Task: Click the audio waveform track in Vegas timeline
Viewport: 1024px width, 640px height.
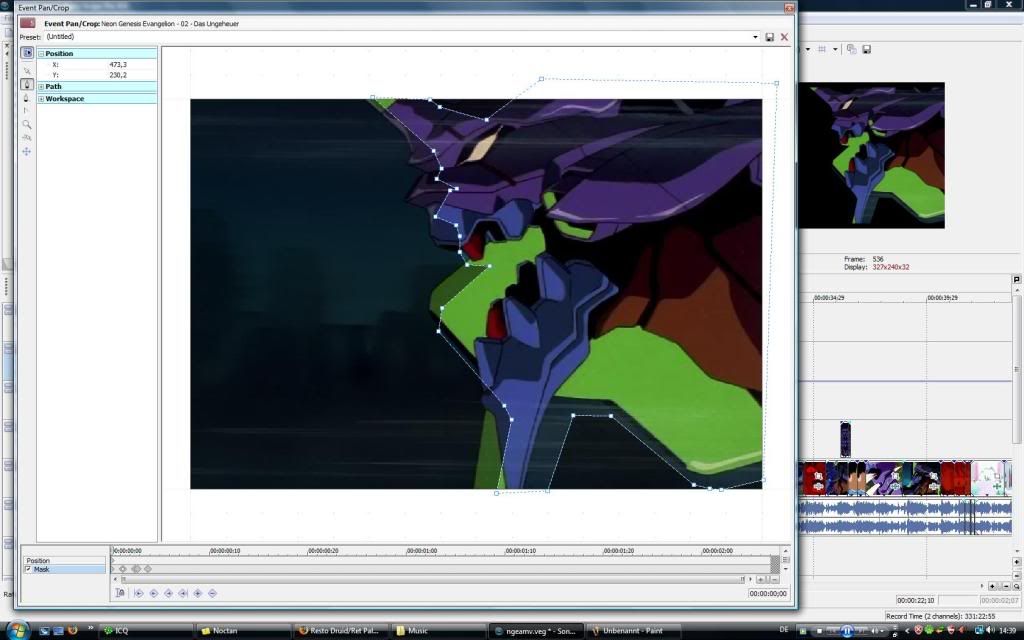Action: click(905, 517)
